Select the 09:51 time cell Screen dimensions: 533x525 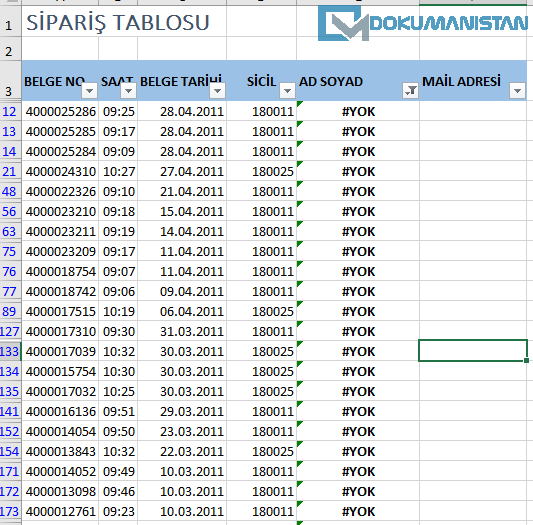[x=118, y=411]
